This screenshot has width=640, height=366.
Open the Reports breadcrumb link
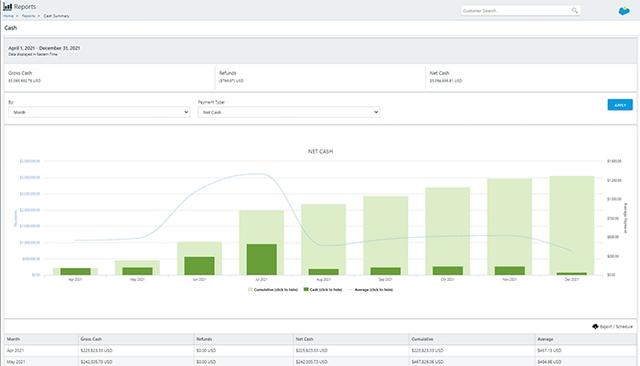[x=29, y=16]
